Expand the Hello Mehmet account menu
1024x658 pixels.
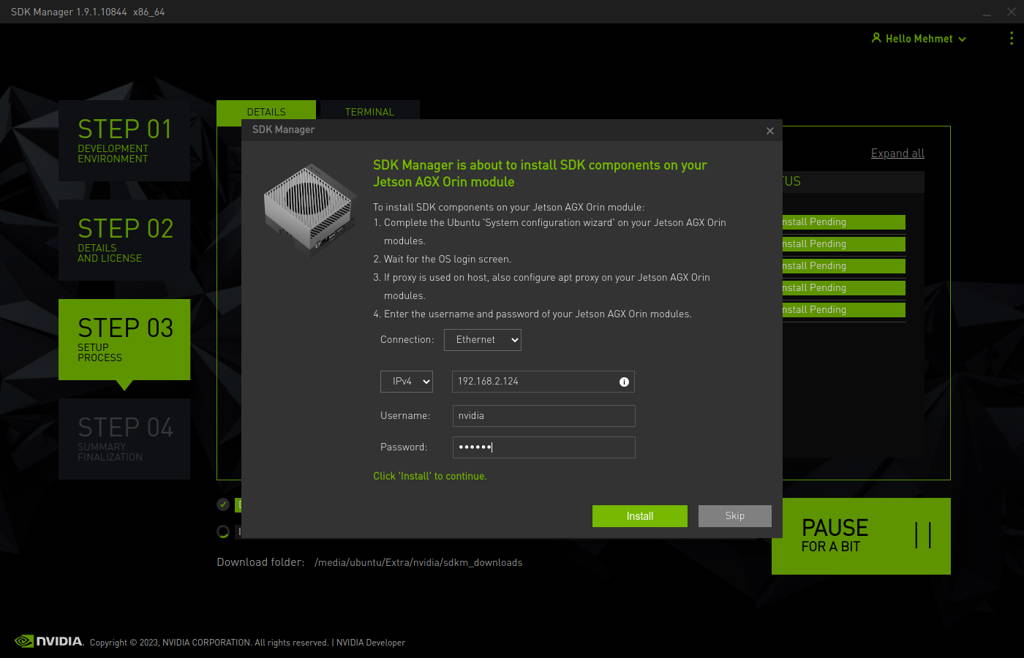pos(920,39)
